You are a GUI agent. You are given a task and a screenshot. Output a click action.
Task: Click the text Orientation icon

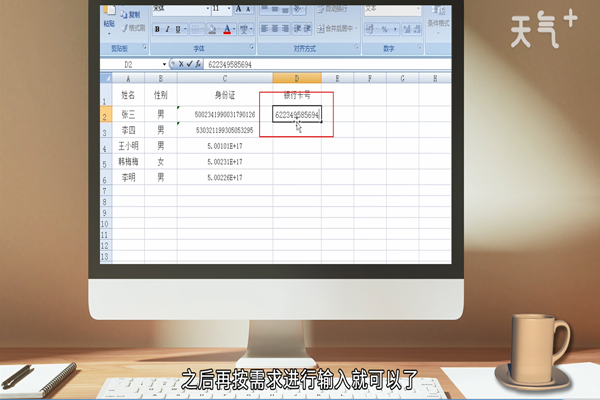(x=298, y=10)
